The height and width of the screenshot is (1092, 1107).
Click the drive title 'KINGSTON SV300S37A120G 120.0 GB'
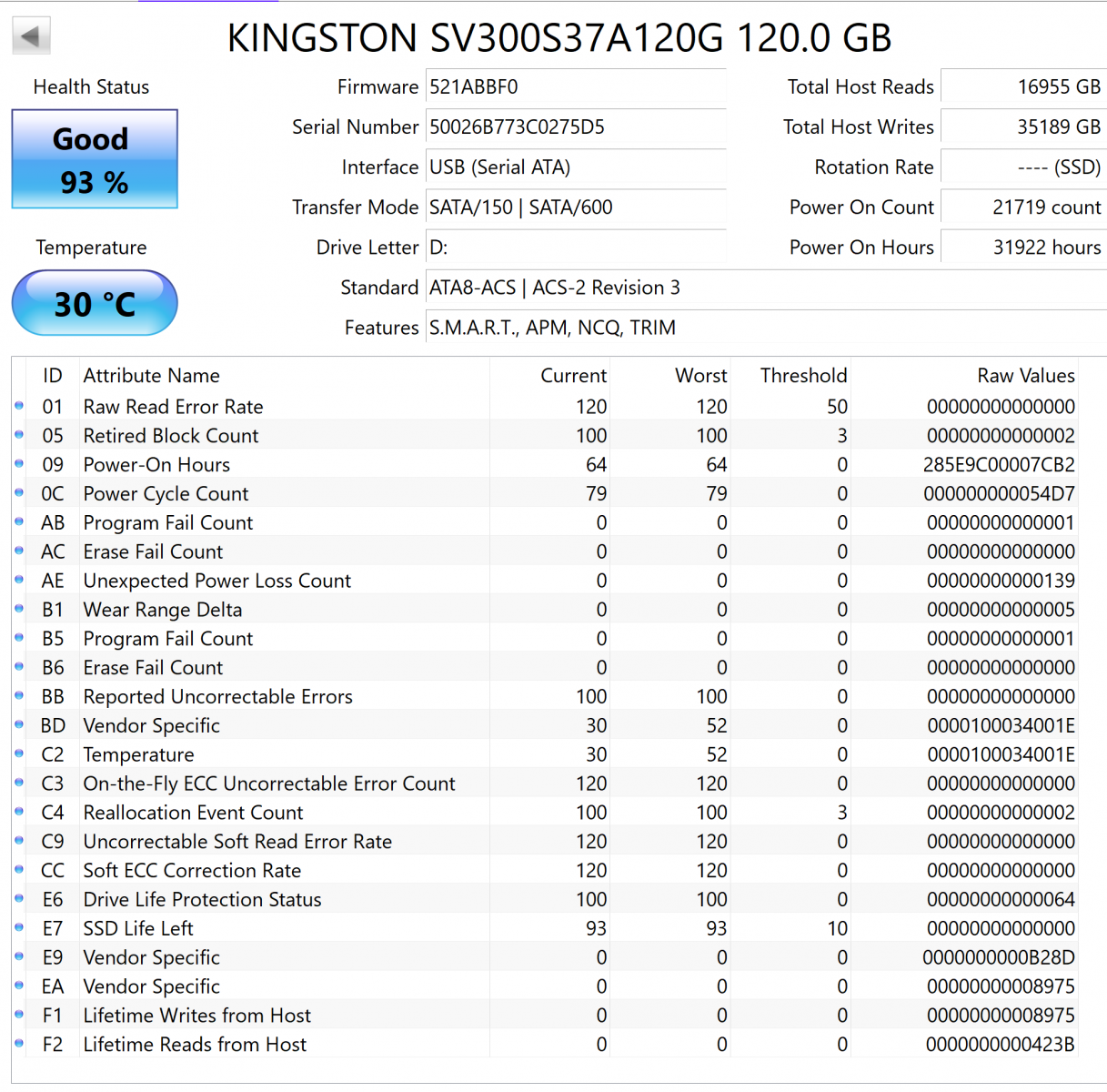point(559,38)
